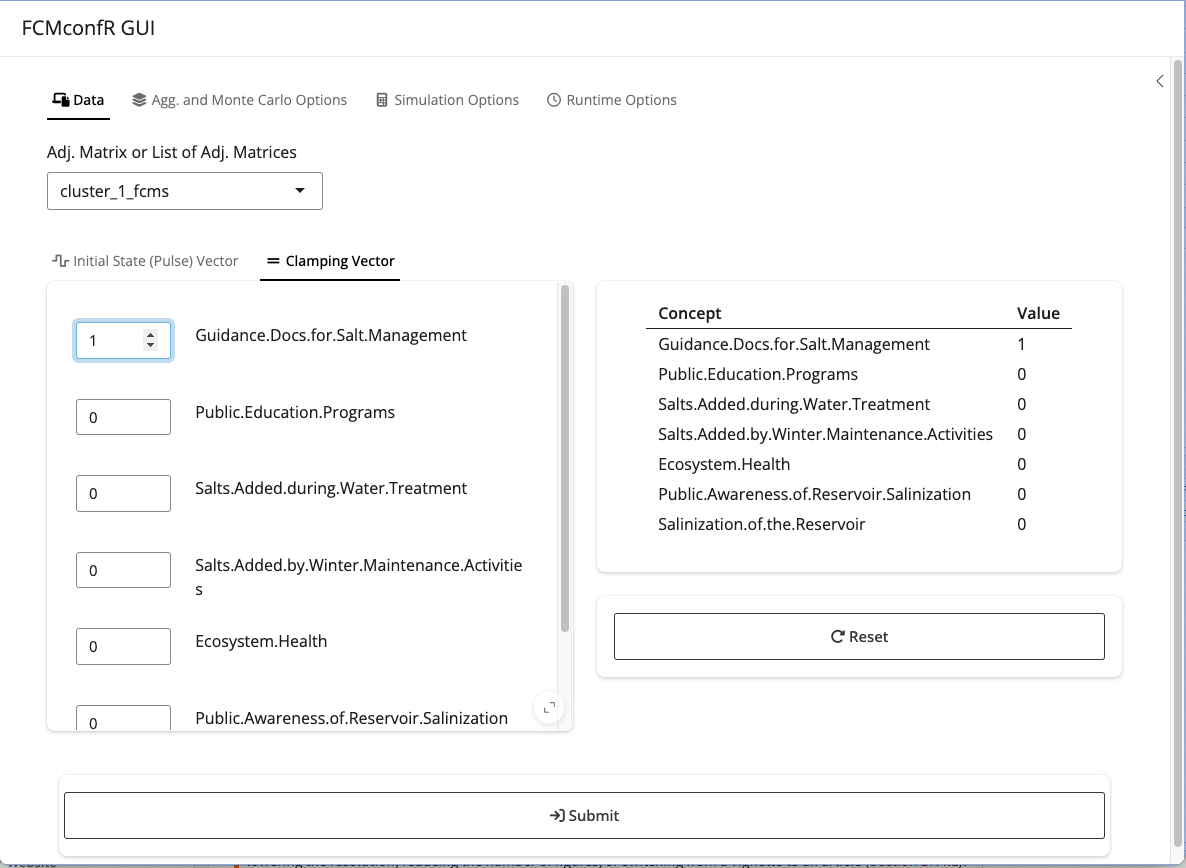Click the FCMconfR GUI title
The height and width of the screenshot is (868, 1186).
tap(88, 28)
